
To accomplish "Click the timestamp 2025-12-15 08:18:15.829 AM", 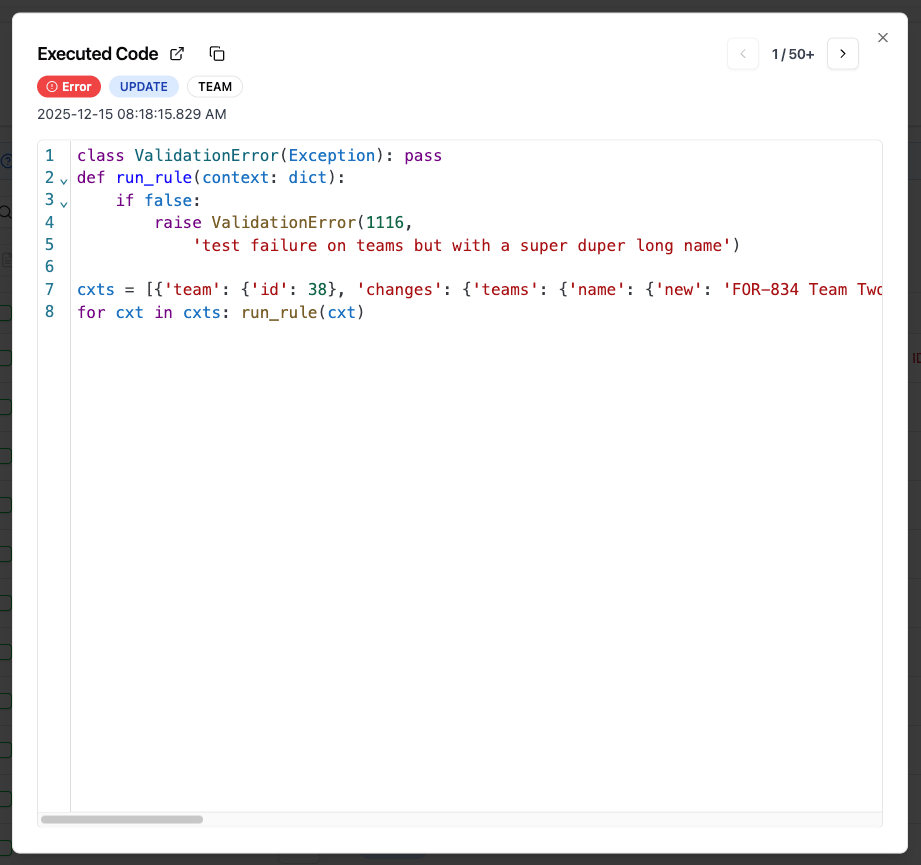I will tap(132, 114).
